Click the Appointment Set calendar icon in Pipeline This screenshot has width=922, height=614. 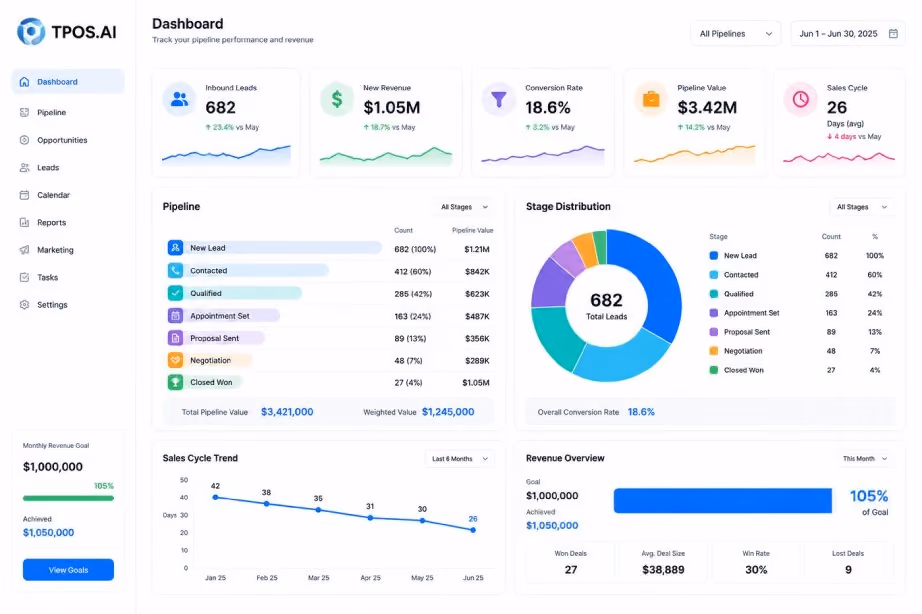(x=175, y=316)
